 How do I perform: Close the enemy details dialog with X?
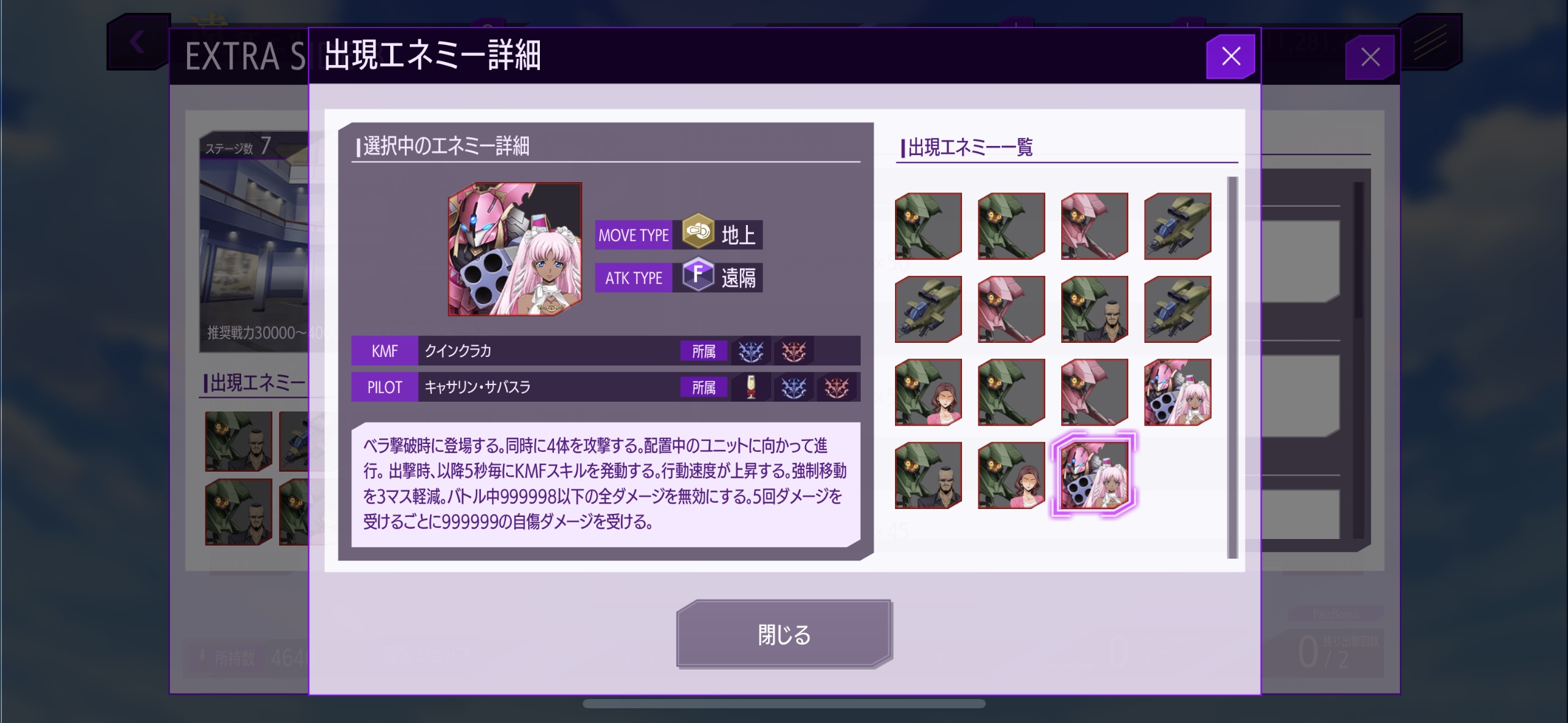point(1231,56)
